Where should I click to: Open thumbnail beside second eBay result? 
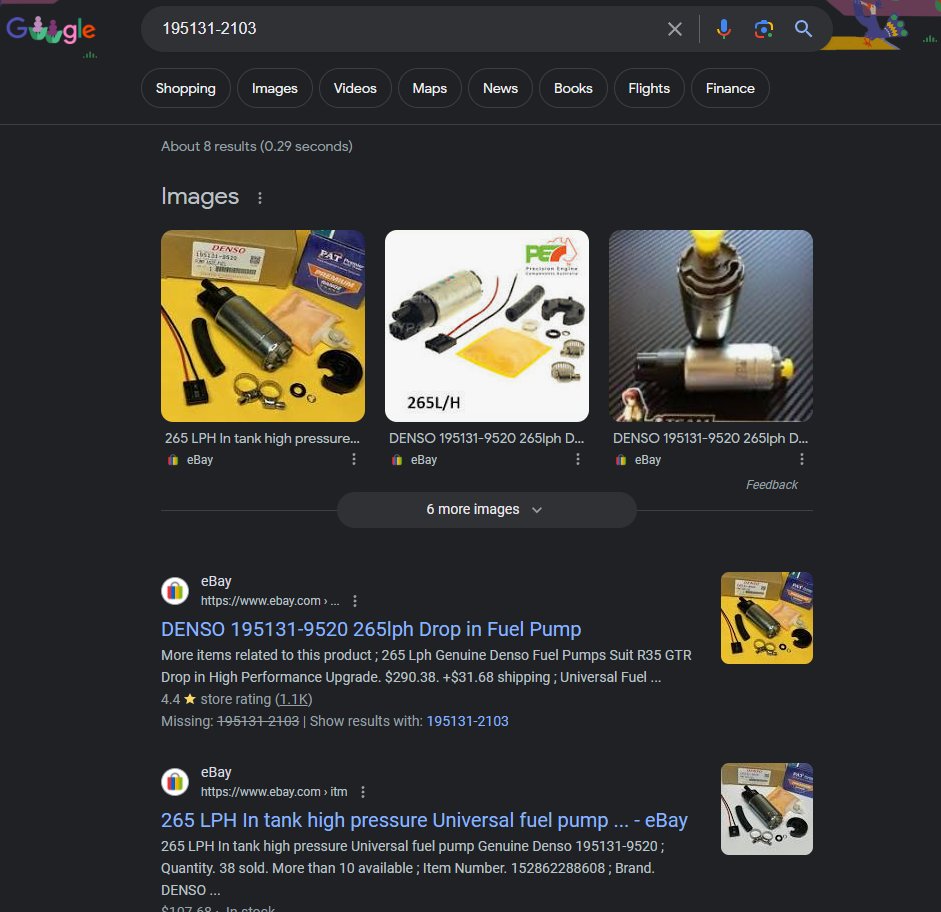766,809
